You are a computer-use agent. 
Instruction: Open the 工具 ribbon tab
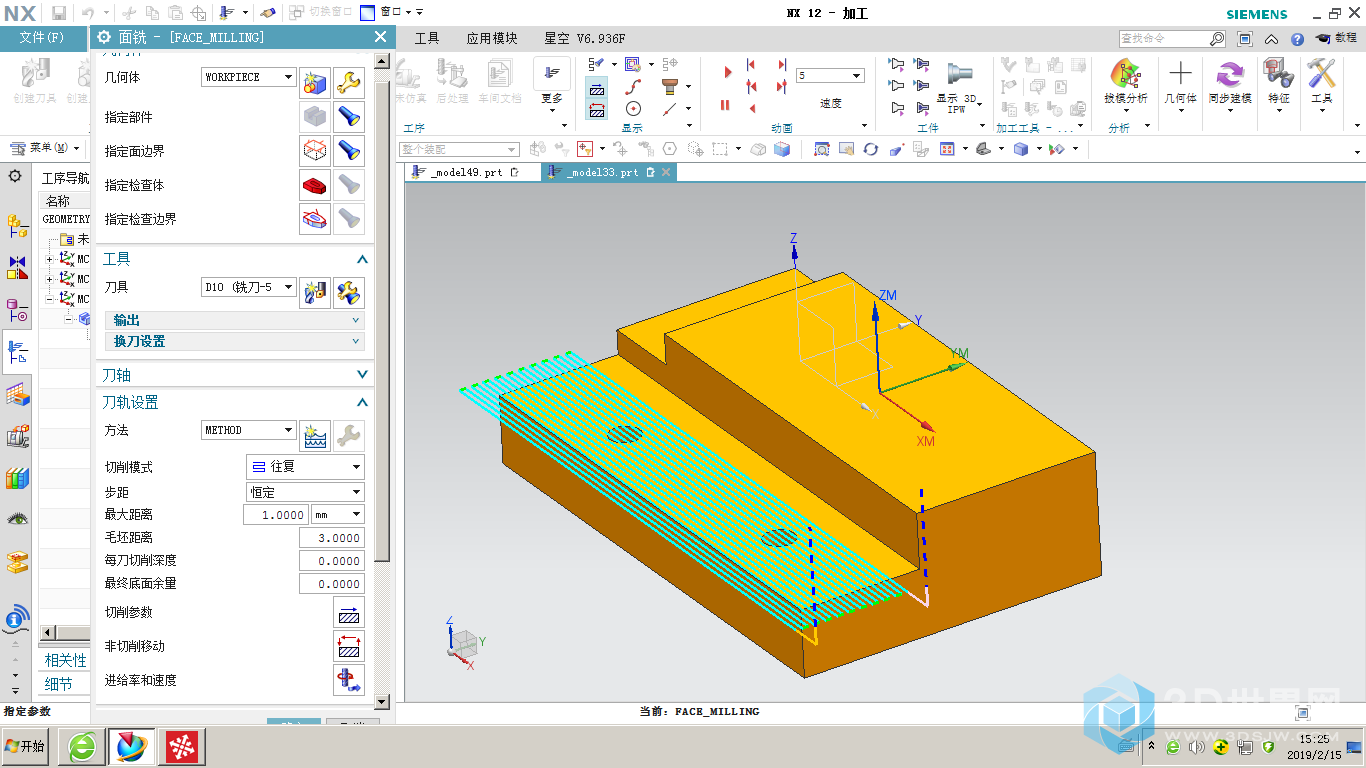(x=427, y=38)
